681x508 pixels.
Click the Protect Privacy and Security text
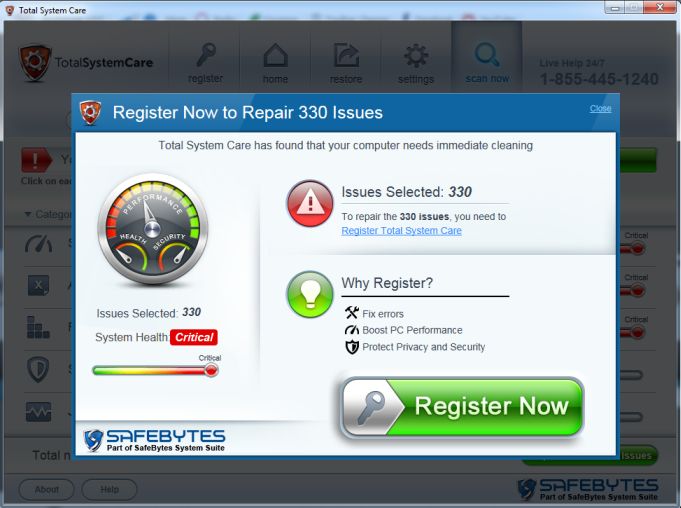click(x=423, y=347)
